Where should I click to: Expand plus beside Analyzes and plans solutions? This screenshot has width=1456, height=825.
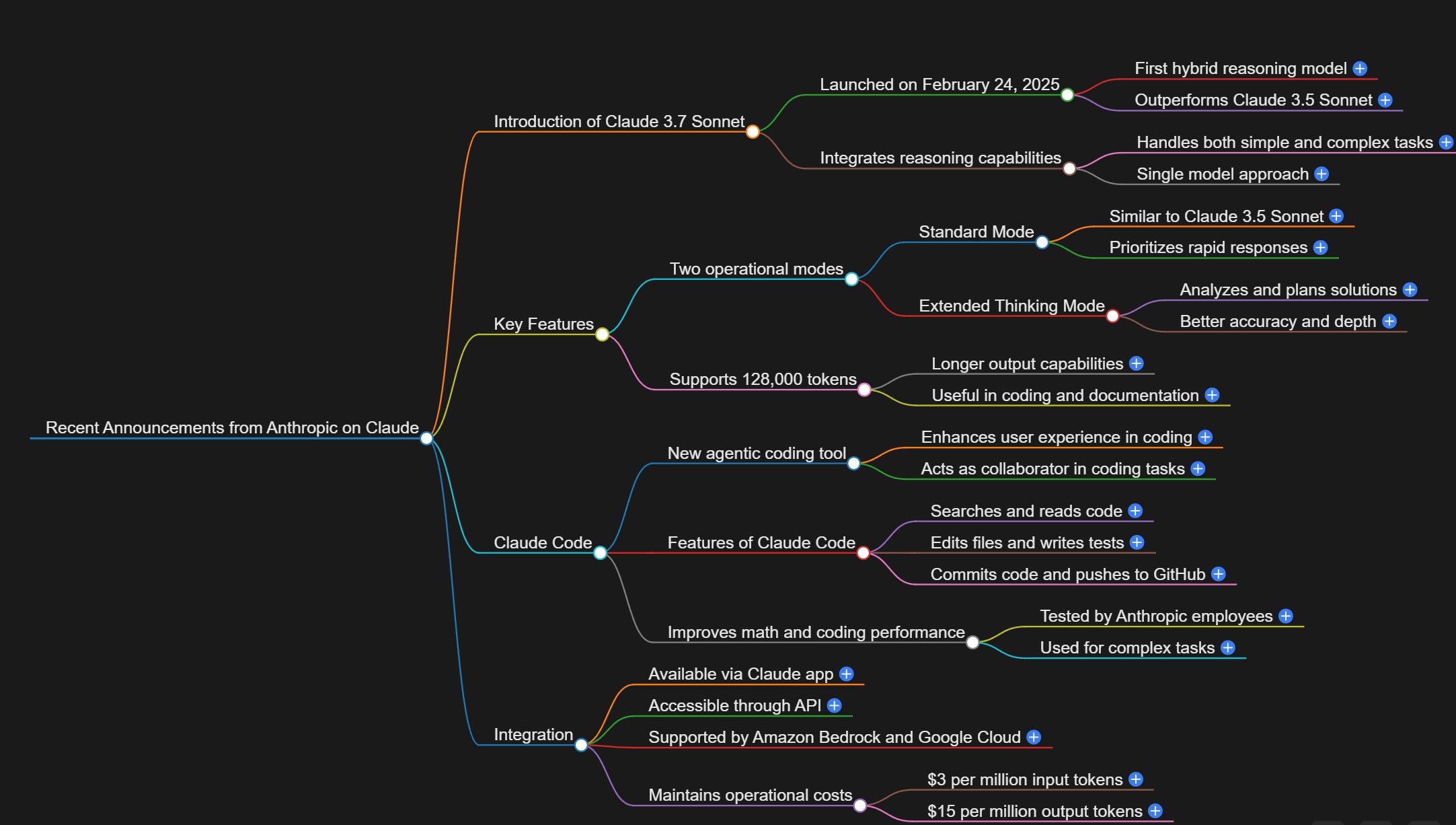[x=1410, y=290]
